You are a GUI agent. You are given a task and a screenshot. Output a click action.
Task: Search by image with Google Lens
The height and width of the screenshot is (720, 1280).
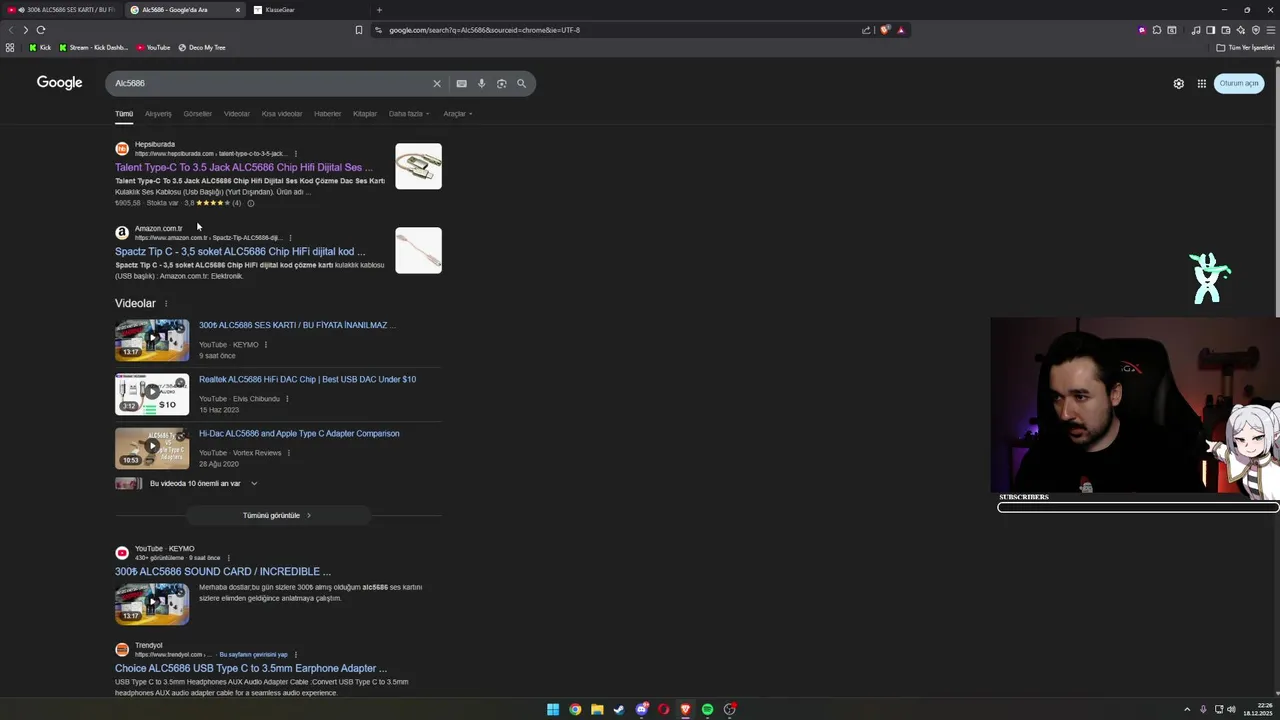tap(501, 83)
